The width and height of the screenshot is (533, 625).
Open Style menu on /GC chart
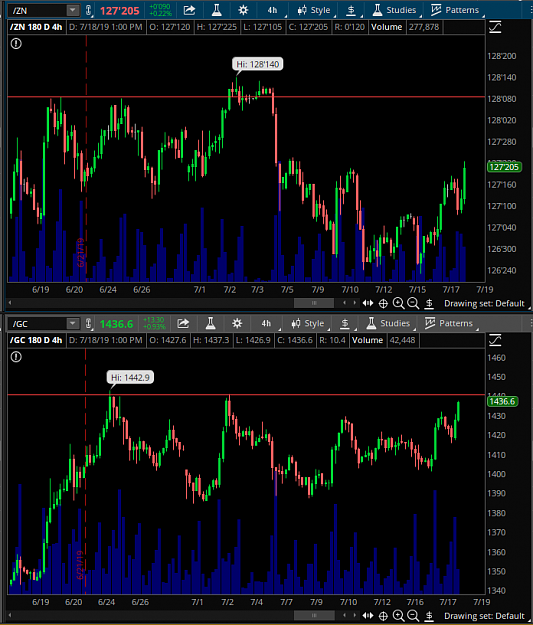coord(308,323)
